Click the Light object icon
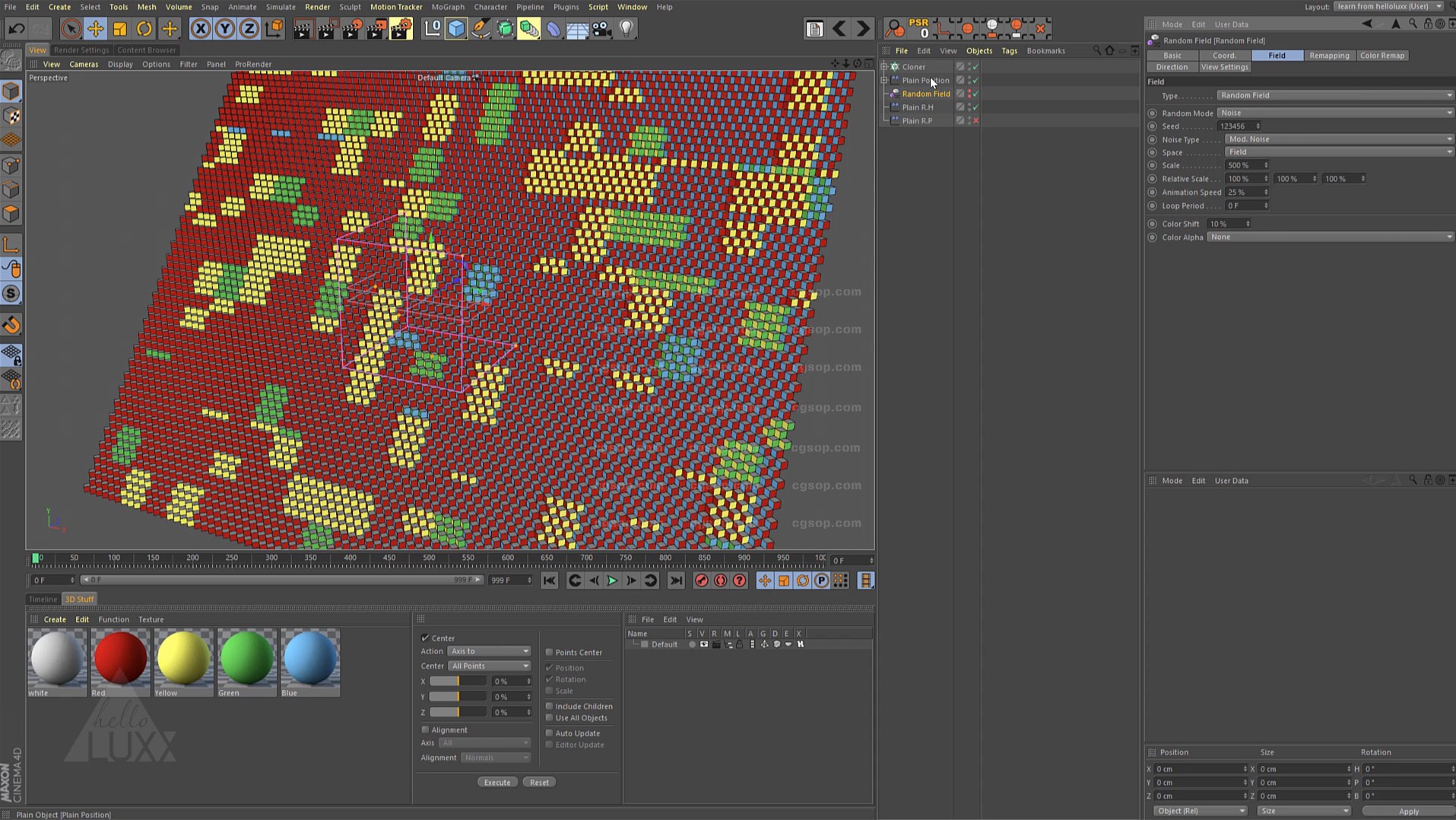 click(626, 29)
